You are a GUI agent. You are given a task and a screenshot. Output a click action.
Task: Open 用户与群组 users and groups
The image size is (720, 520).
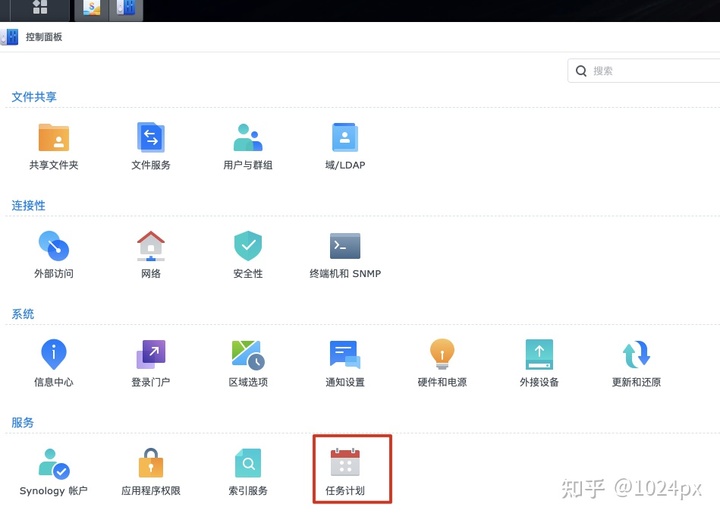247,137
